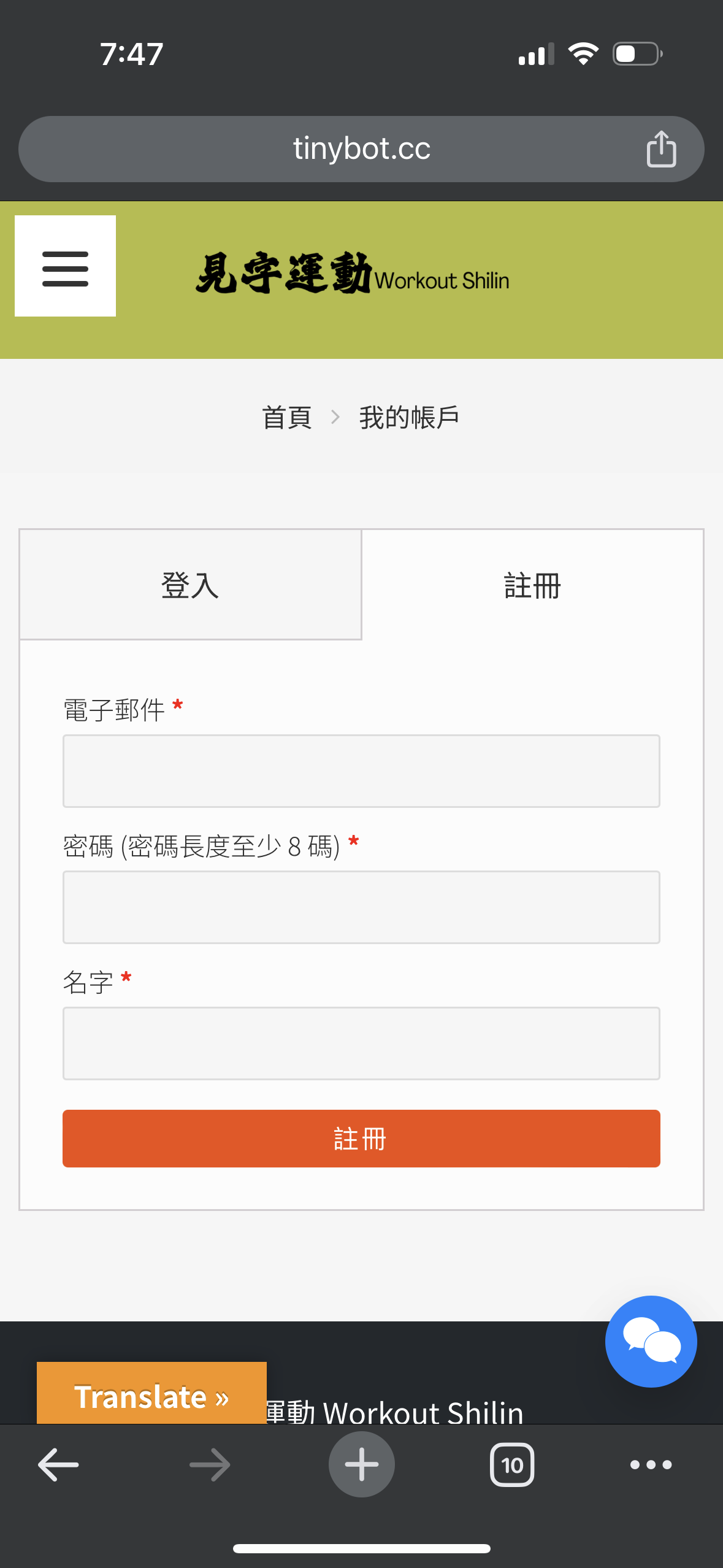Screen dimensions: 723x1568
Task: Open a new tab with plus button
Action: [361, 1465]
